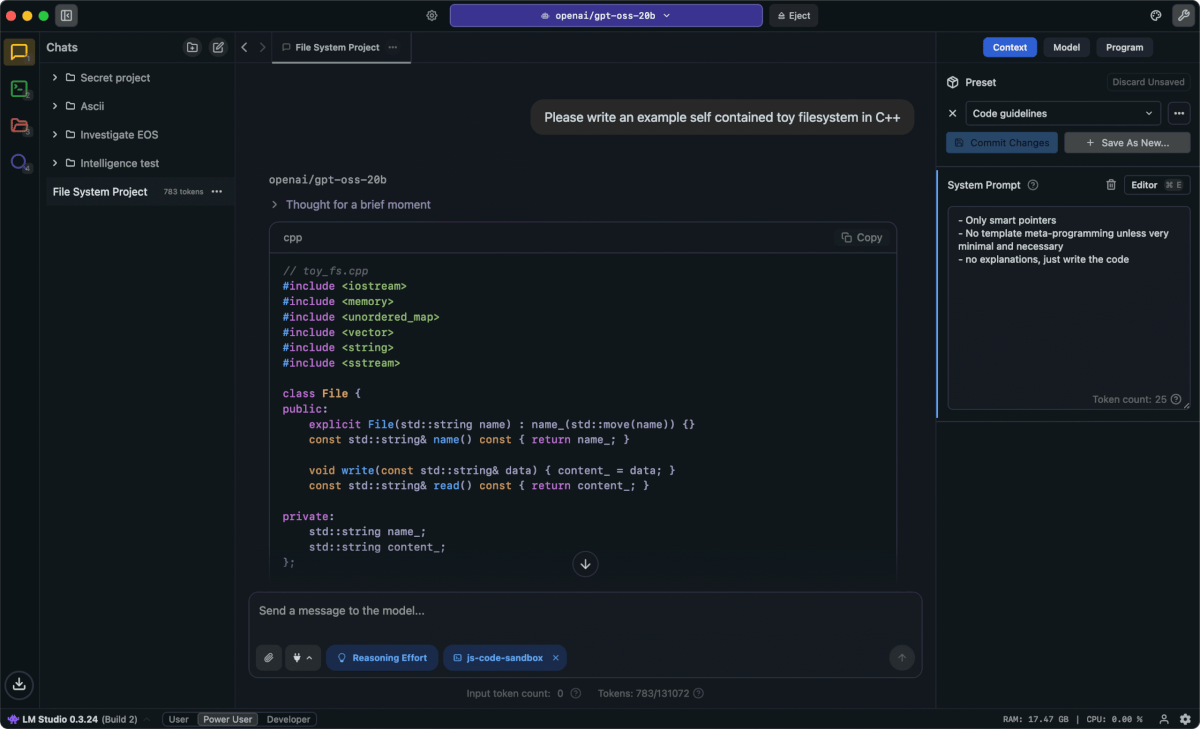Click inside the System Prompt text area
1200x729 pixels.
point(1069,308)
